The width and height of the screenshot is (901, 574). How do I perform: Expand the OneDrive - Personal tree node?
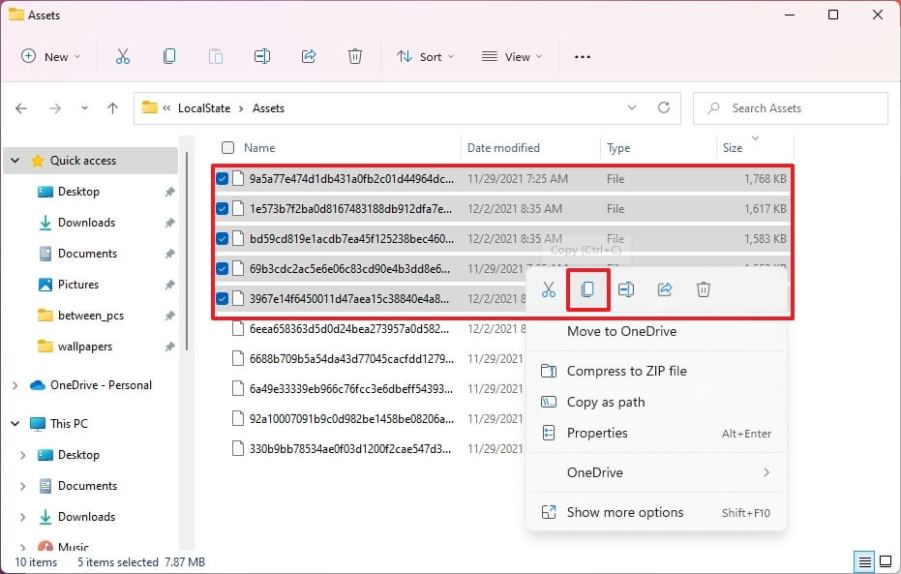tap(16, 386)
